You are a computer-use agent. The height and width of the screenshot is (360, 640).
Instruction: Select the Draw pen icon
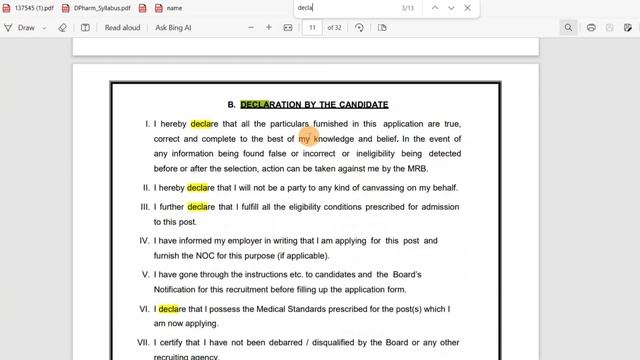click(8, 28)
